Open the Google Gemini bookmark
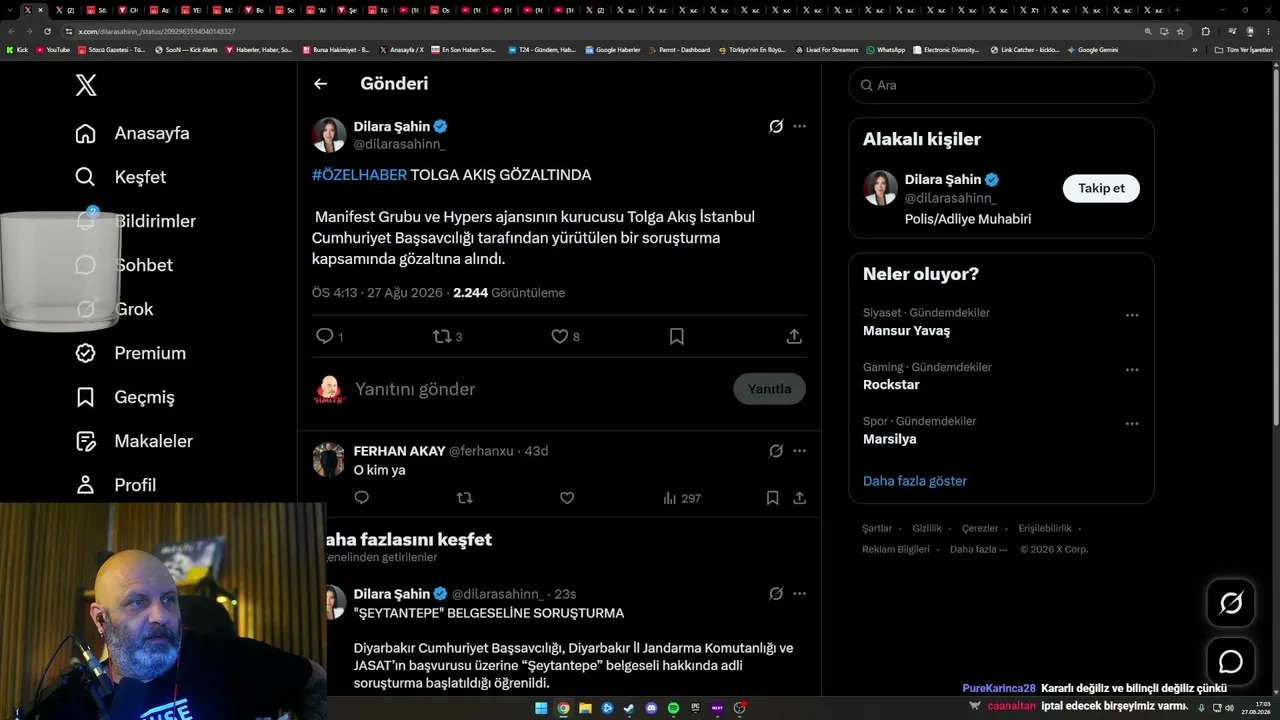The width and height of the screenshot is (1280, 720). click(x=1093, y=50)
